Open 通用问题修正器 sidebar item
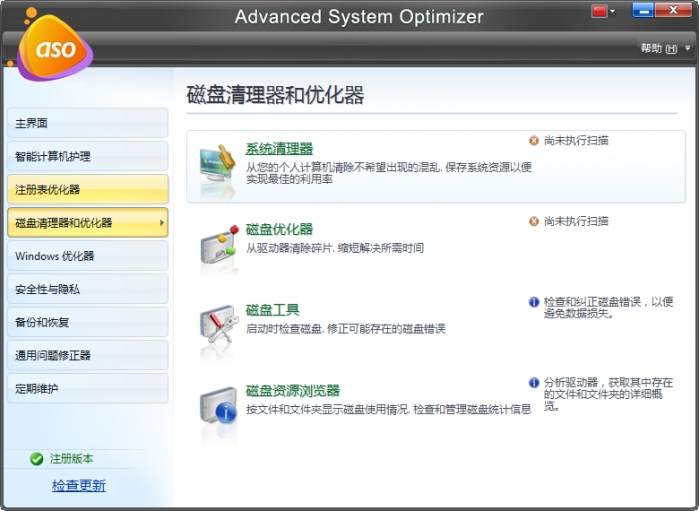The height and width of the screenshot is (511, 699). pos(88,355)
